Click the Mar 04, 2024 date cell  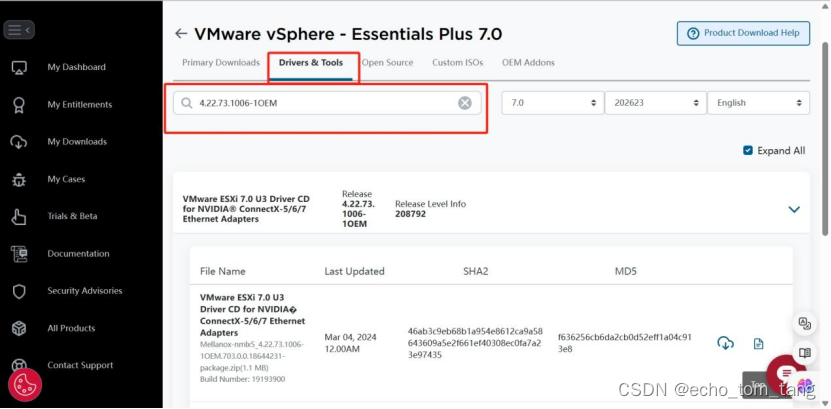(351, 343)
